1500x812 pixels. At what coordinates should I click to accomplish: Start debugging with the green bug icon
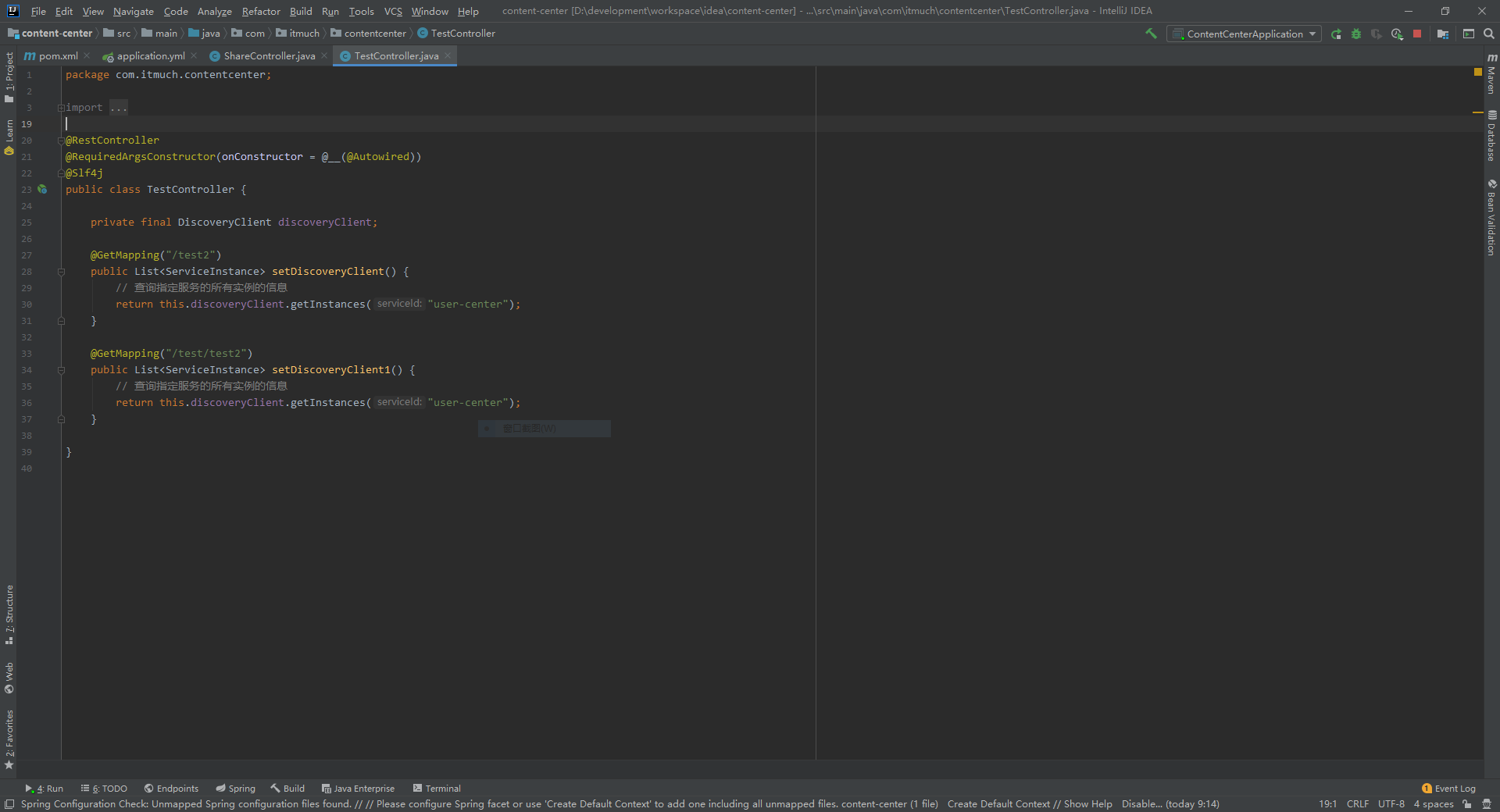pyautogui.click(x=1356, y=34)
